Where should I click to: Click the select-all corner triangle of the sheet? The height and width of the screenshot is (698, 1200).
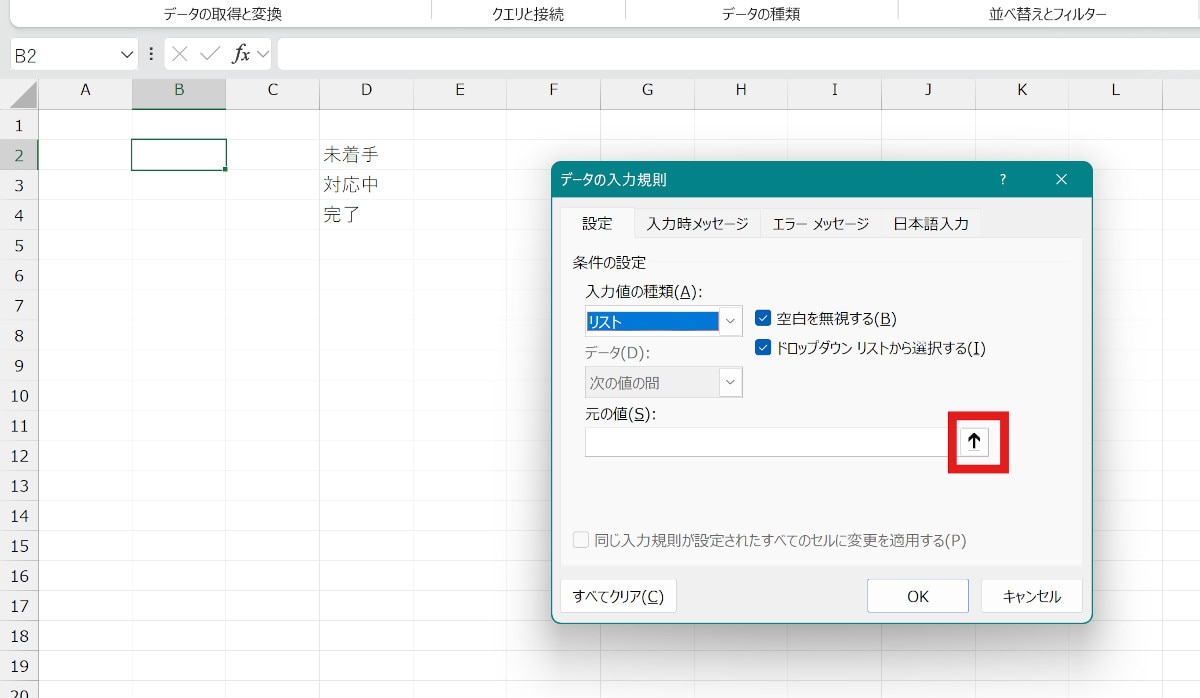pyautogui.click(x=22, y=94)
